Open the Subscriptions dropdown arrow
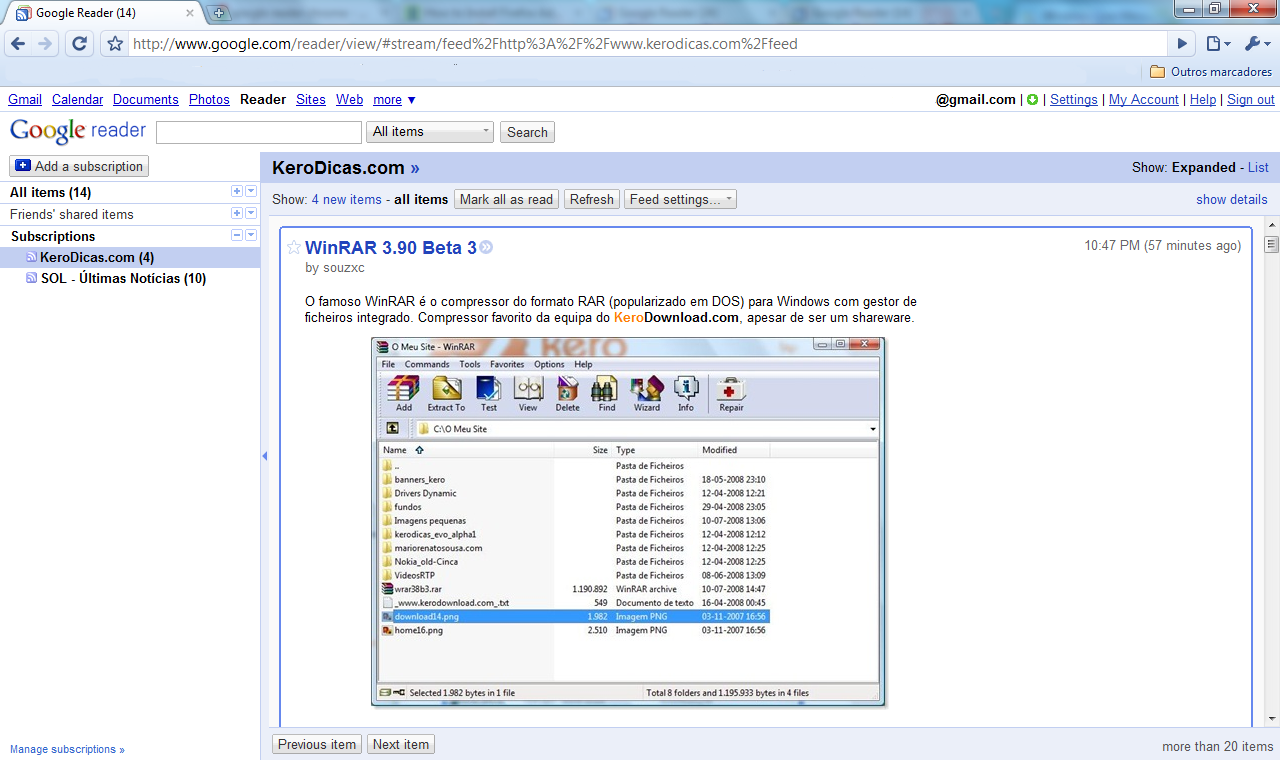The width and height of the screenshot is (1280, 760). [x=251, y=236]
